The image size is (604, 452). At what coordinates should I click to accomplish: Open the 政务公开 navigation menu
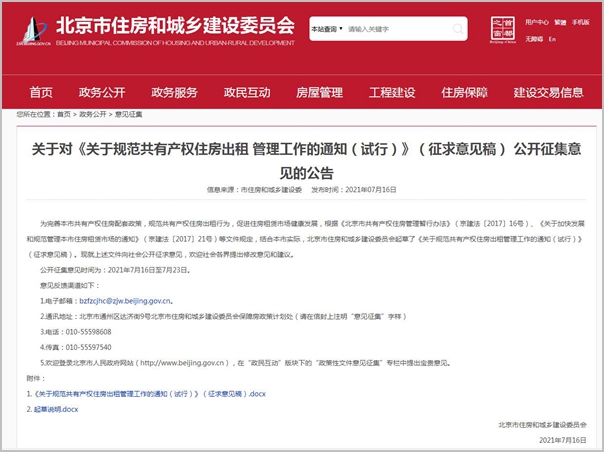coord(102,92)
